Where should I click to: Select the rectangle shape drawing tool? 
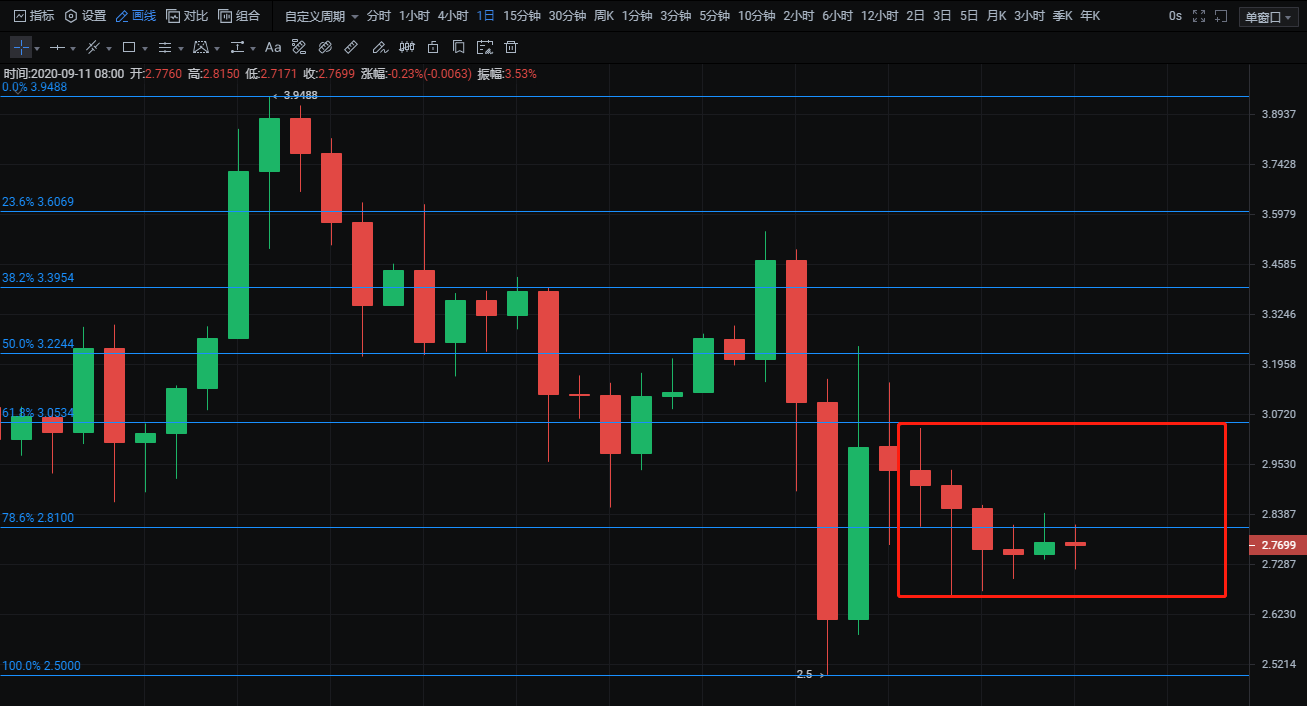[128, 47]
